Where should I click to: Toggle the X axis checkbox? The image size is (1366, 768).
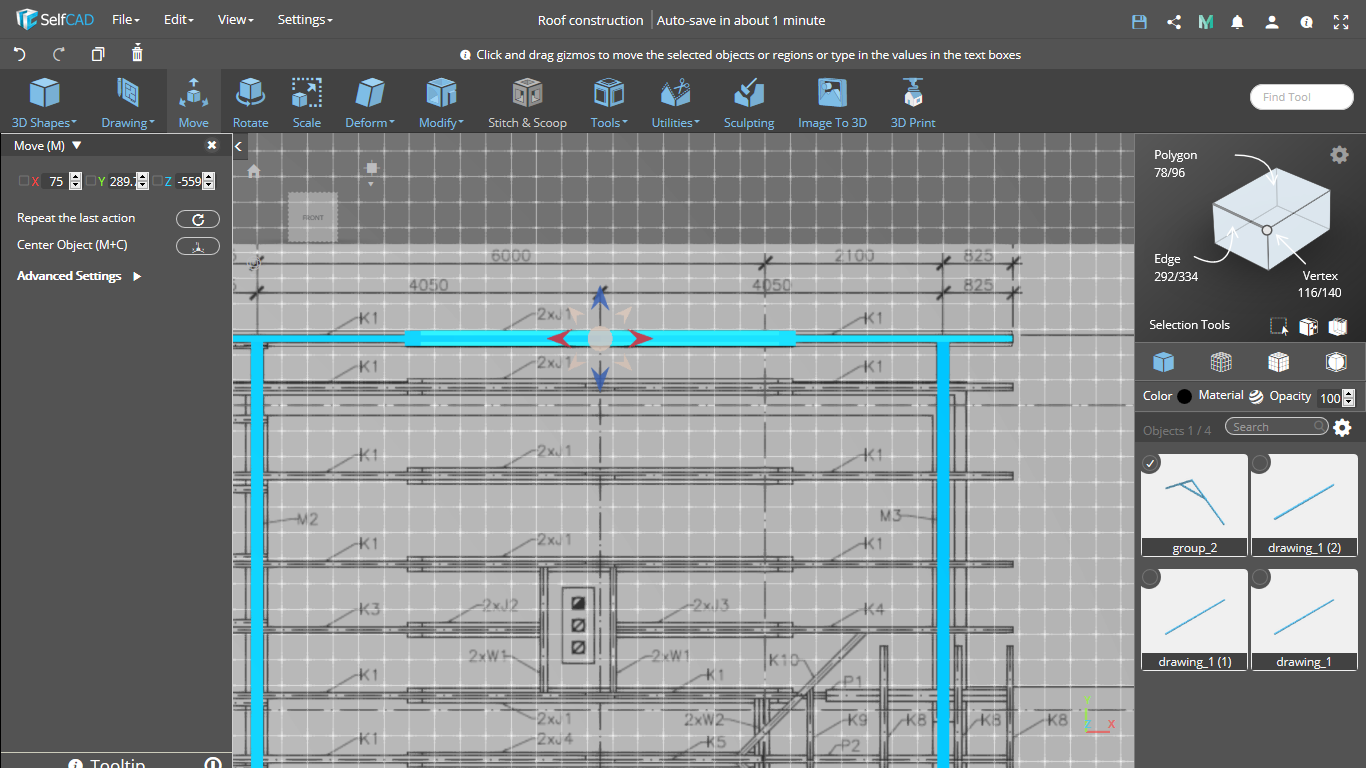coord(24,181)
